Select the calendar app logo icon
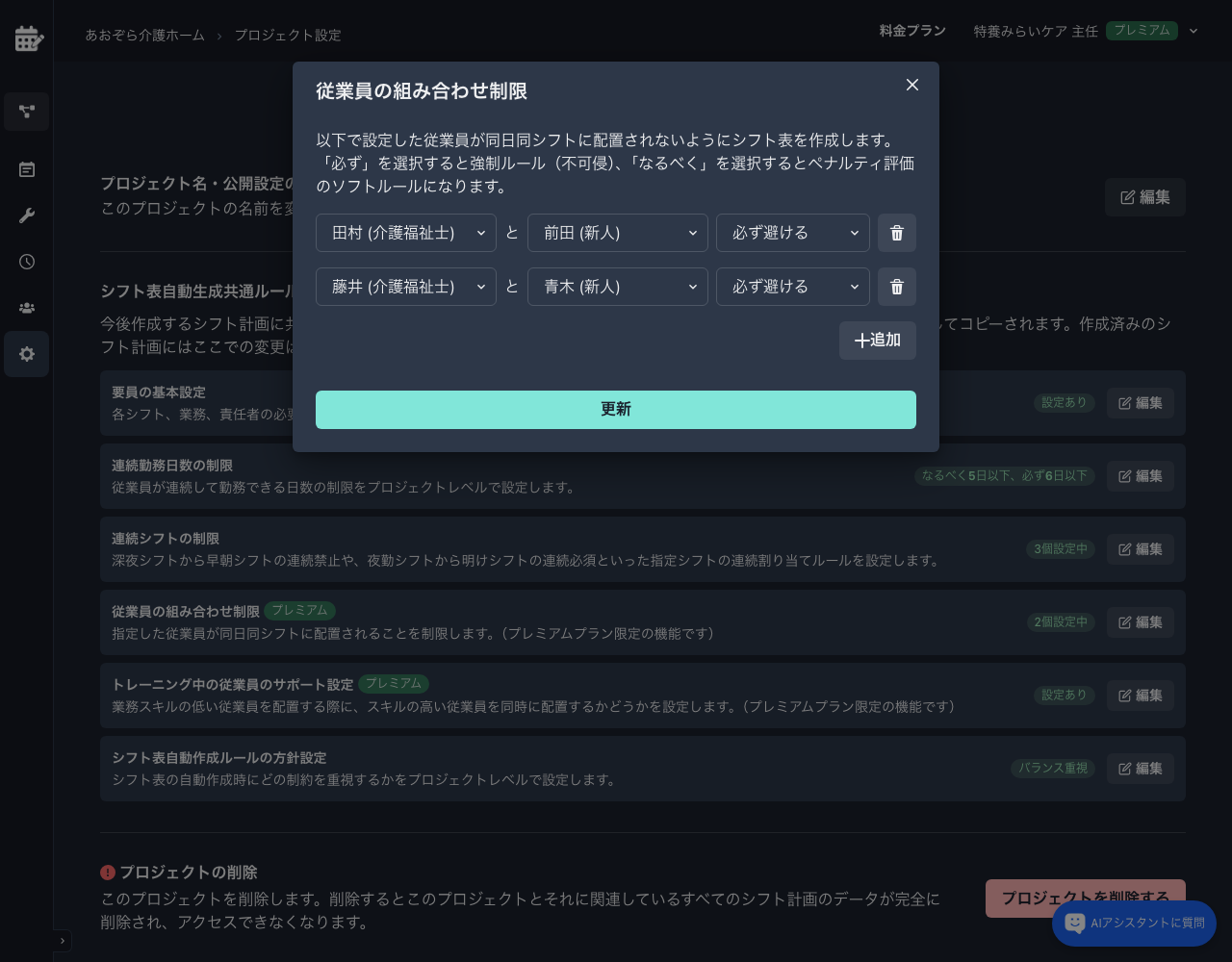 [x=26, y=38]
